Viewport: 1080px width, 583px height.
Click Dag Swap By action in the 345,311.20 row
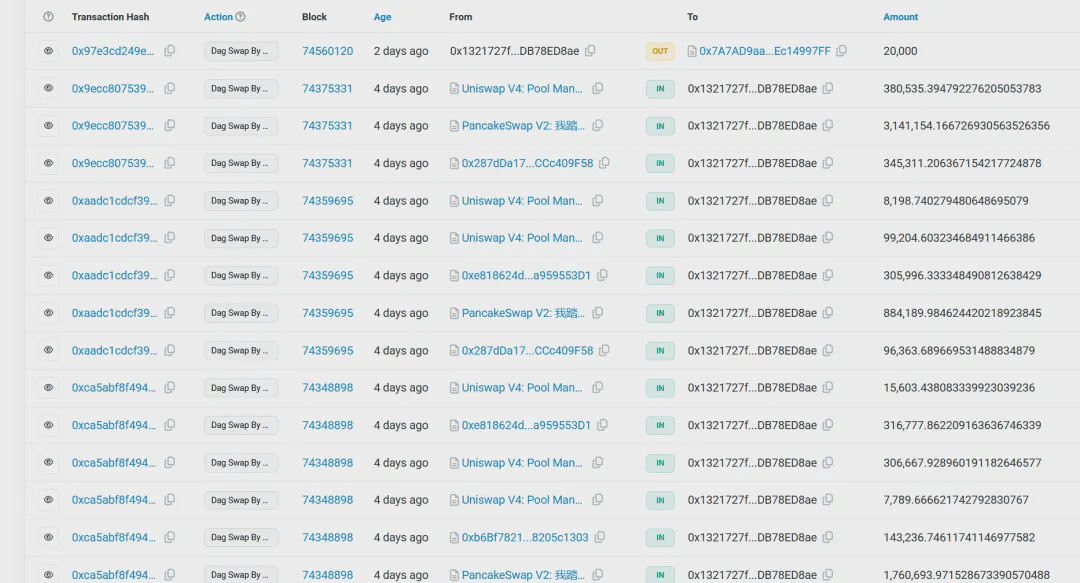point(240,163)
